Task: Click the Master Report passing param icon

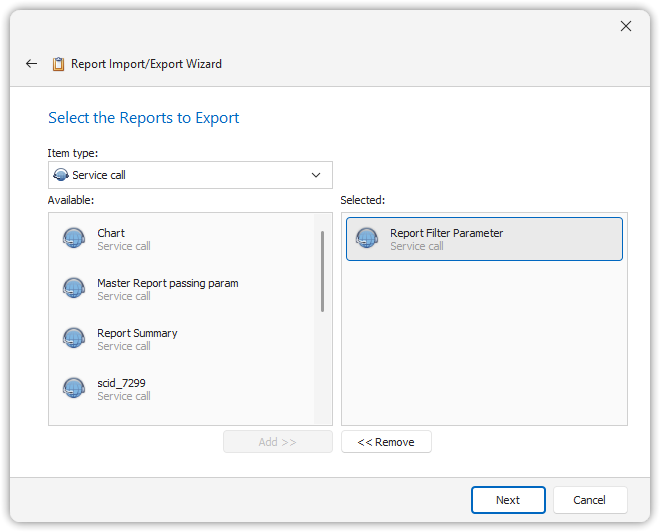Action: click(74, 288)
